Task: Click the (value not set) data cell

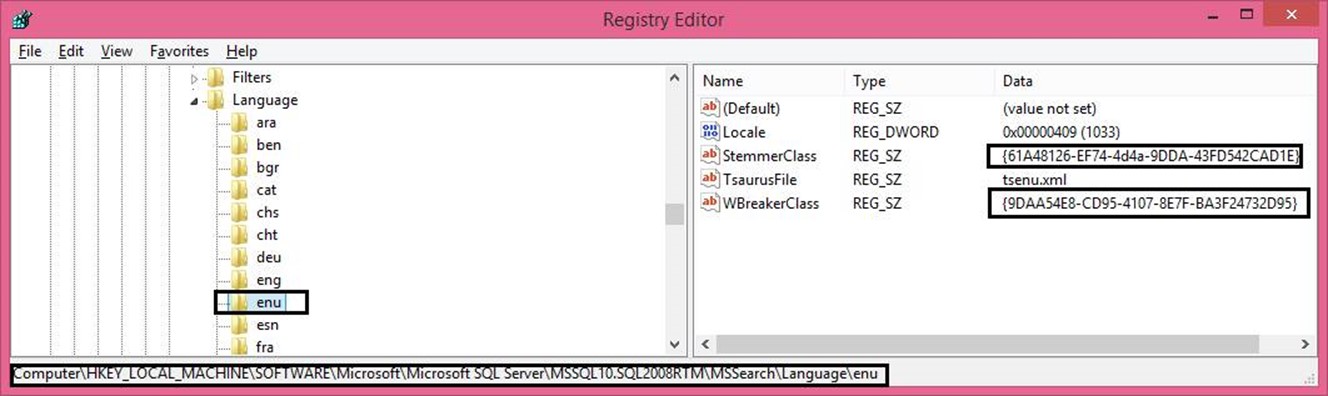Action: point(1048,108)
